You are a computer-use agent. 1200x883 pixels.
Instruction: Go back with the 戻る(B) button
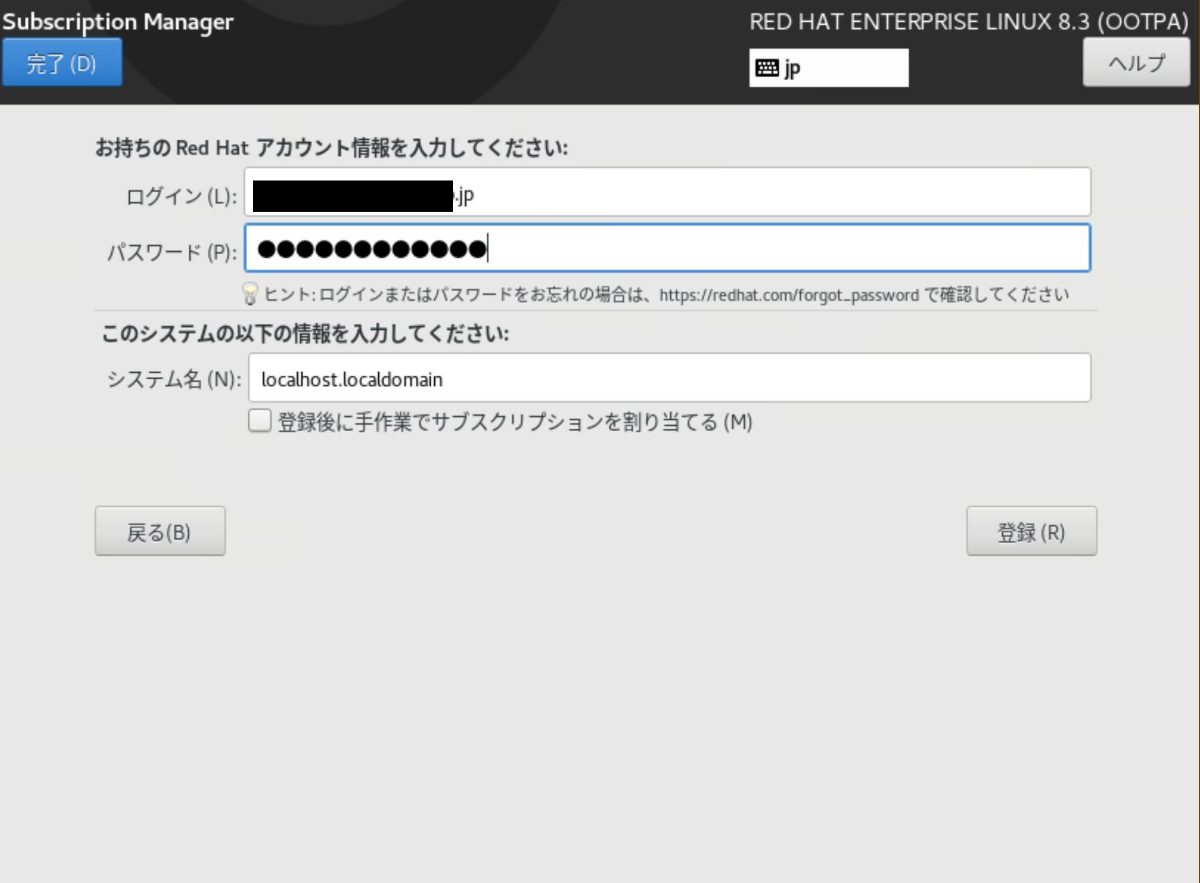pos(160,531)
